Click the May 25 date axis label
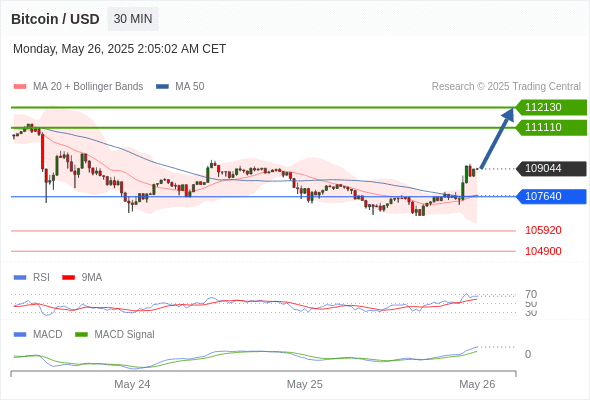The image size is (590, 400). click(304, 384)
